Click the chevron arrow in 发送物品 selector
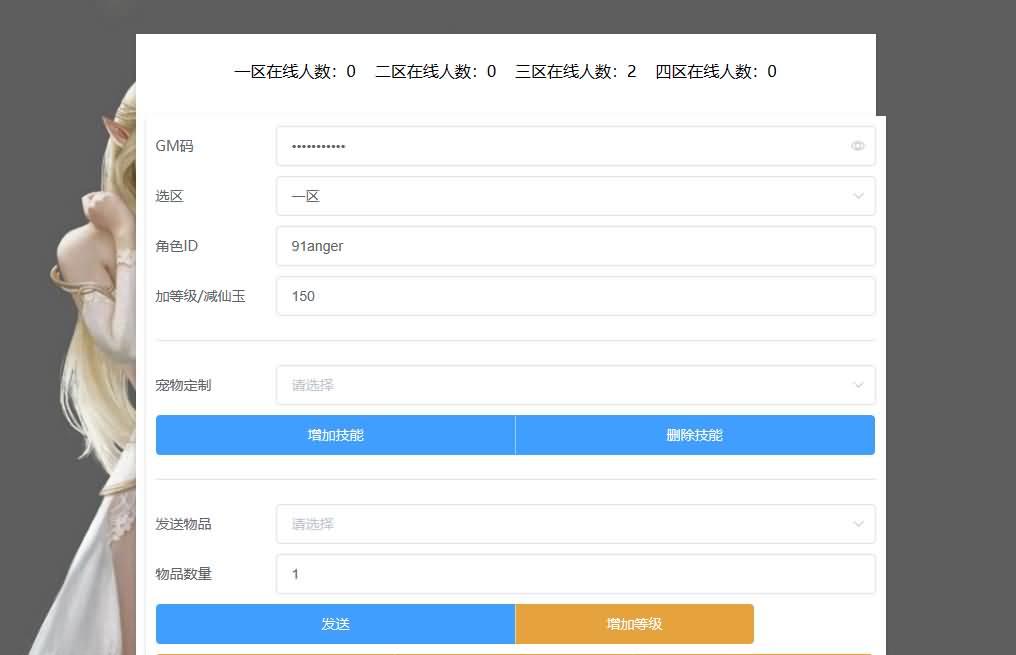Image resolution: width=1016 pixels, height=655 pixels. 857,524
